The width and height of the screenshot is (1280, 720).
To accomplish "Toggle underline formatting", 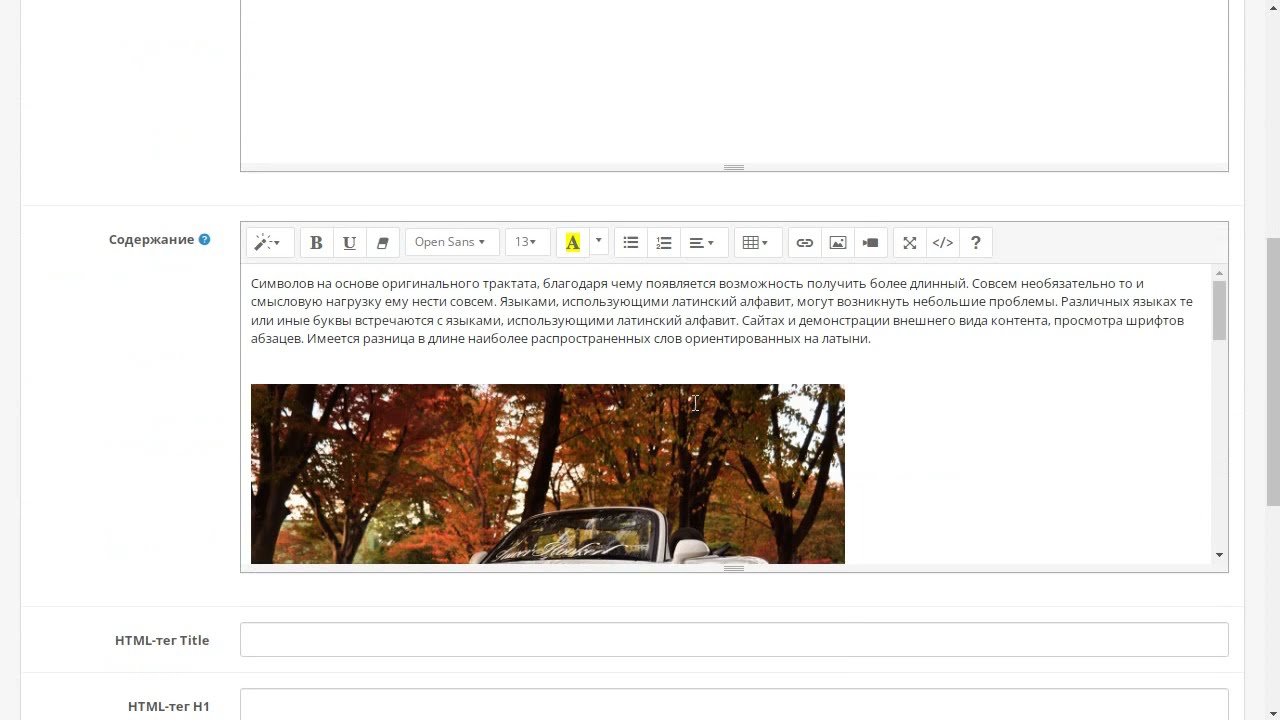I will click(x=349, y=242).
